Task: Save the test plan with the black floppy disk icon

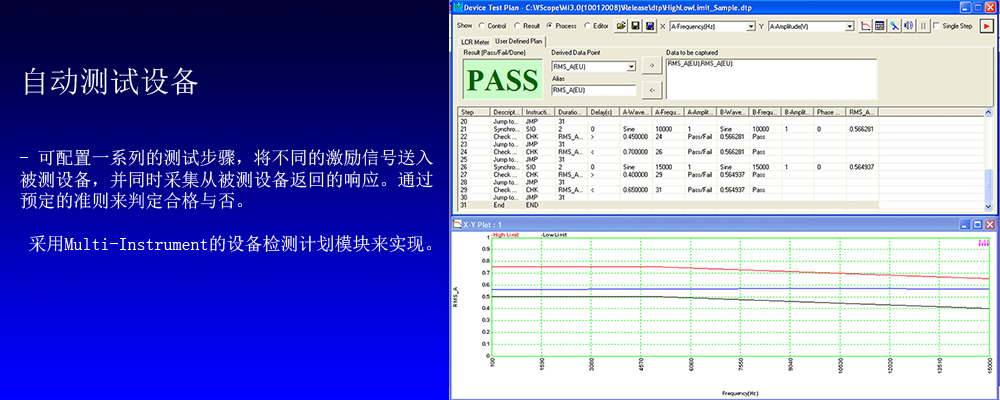Action: point(635,26)
